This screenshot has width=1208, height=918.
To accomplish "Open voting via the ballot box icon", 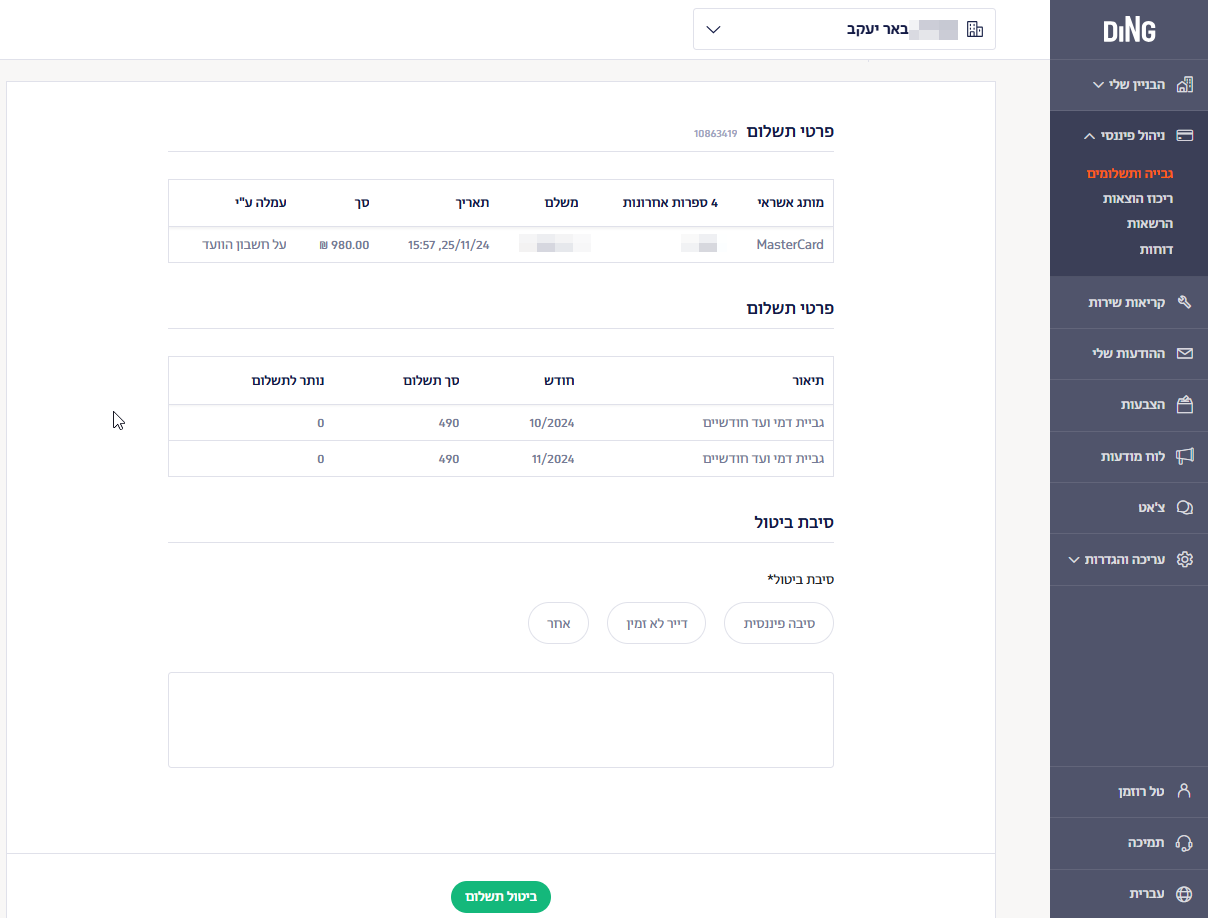I will [x=1185, y=405].
